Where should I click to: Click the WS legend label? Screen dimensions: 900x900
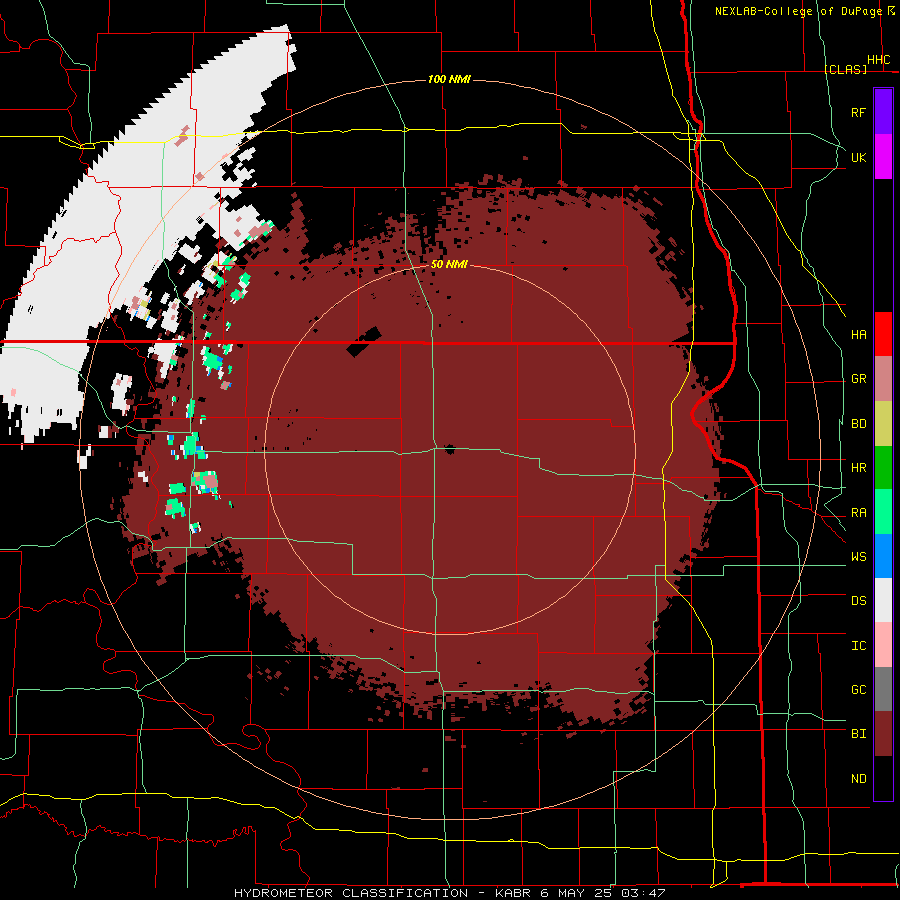(858, 557)
